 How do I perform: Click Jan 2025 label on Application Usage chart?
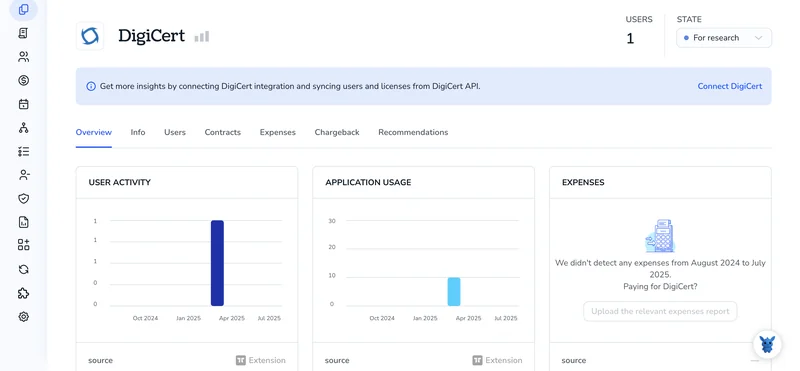(425, 318)
